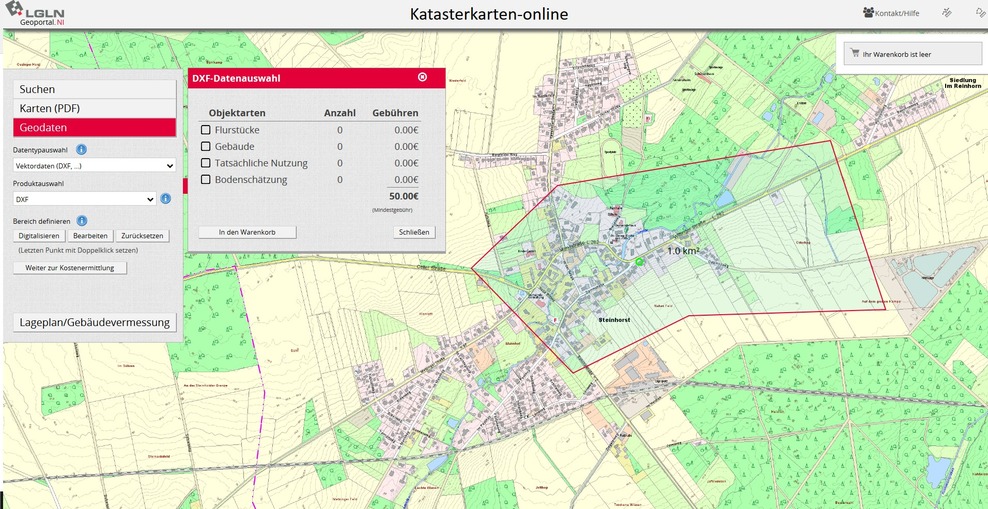The height and width of the screenshot is (509, 988).
Task: Check the Tatsächliche Nutzung option
Action: [x=206, y=163]
